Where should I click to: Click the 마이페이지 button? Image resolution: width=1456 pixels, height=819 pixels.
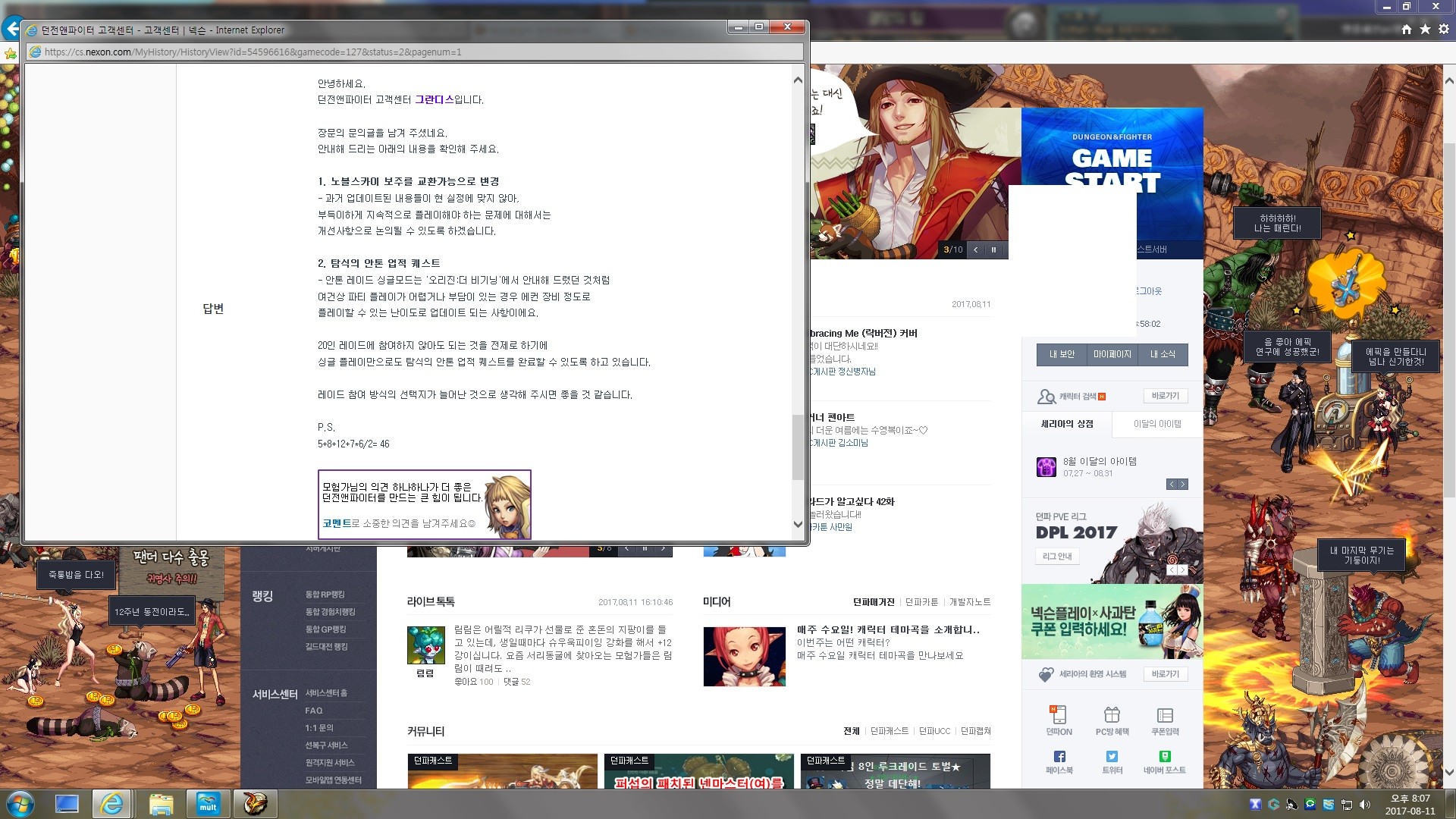[1112, 355]
